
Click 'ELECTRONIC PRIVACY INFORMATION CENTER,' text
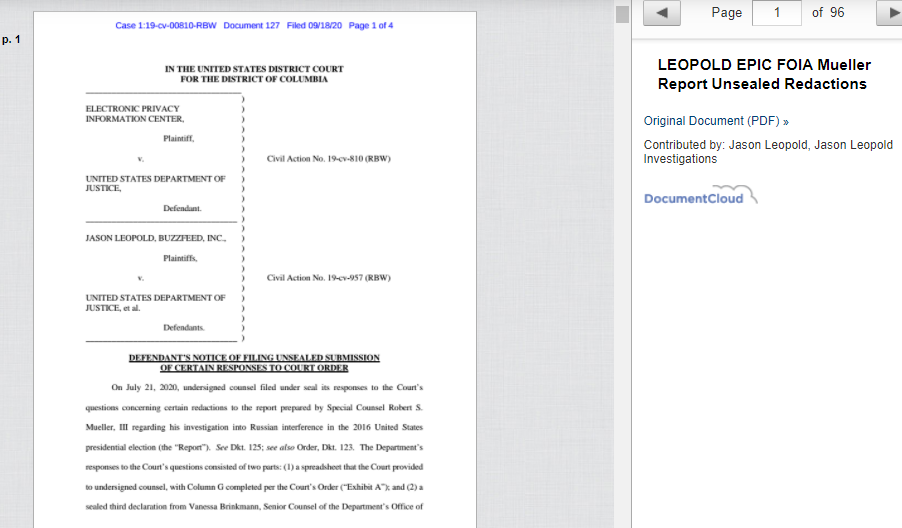(x=135, y=114)
